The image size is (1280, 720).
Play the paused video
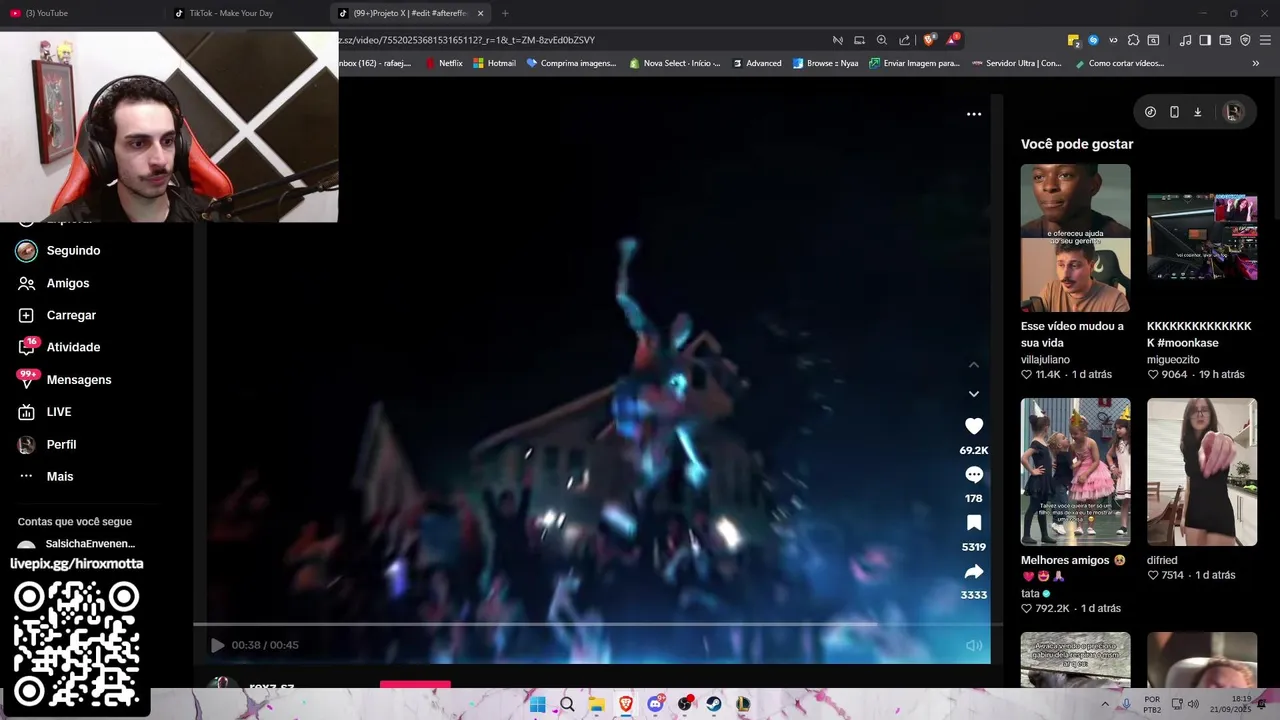click(x=218, y=645)
